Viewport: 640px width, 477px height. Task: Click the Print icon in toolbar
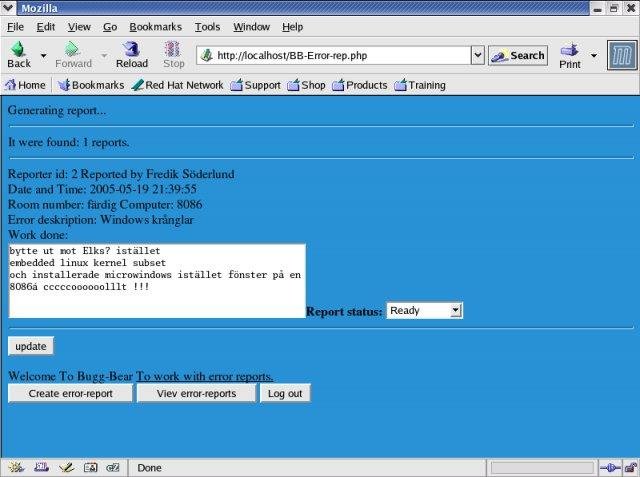569,50
